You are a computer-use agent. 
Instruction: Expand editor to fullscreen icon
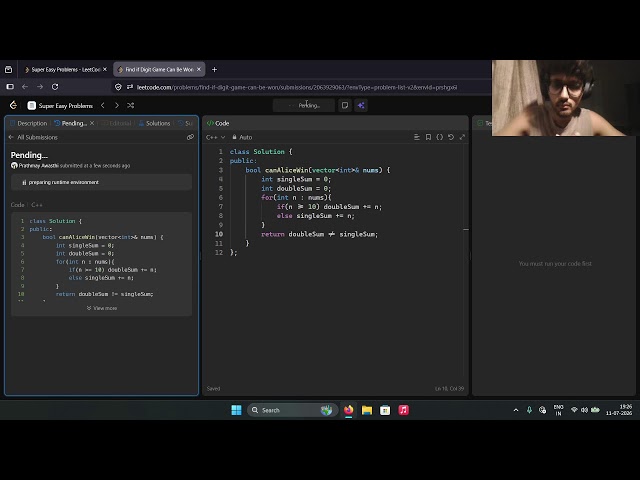(462, 137)
